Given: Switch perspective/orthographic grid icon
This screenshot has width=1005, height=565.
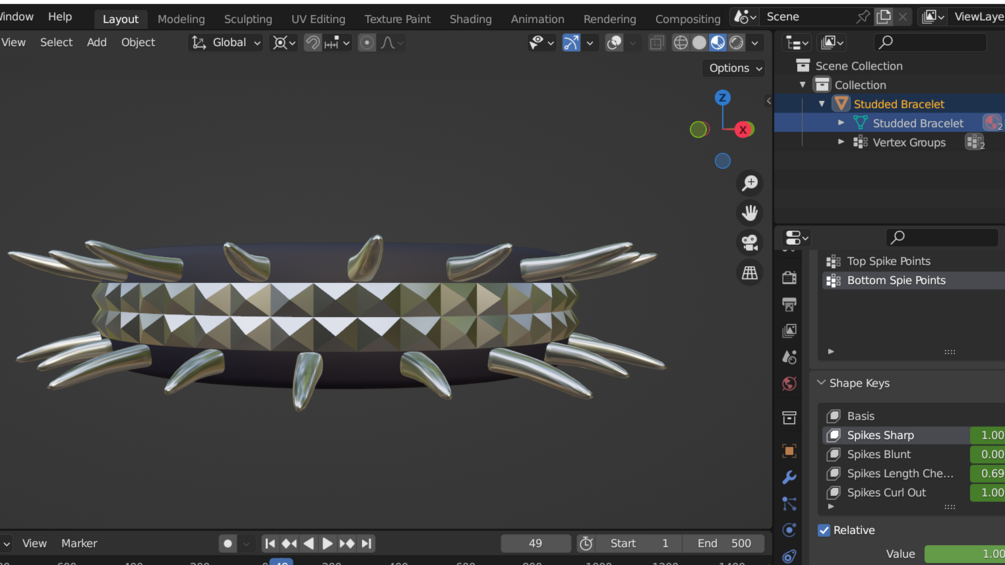Looking at the screenshot, I should coord(749,273).
